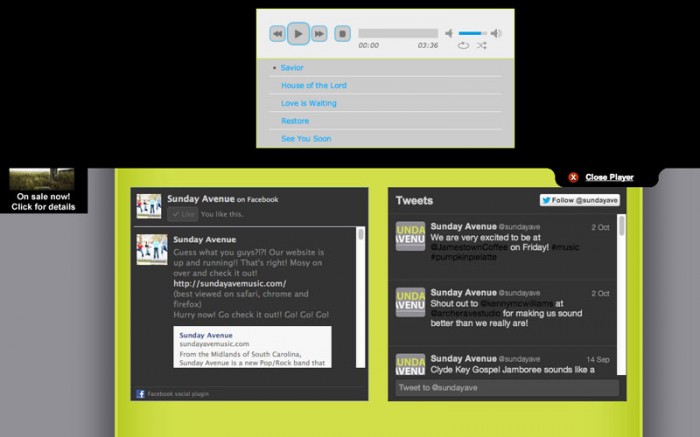Screen dimensions: 700x437
Task: Click the Tweets timeline scrollbar
Action: point(621,295)
